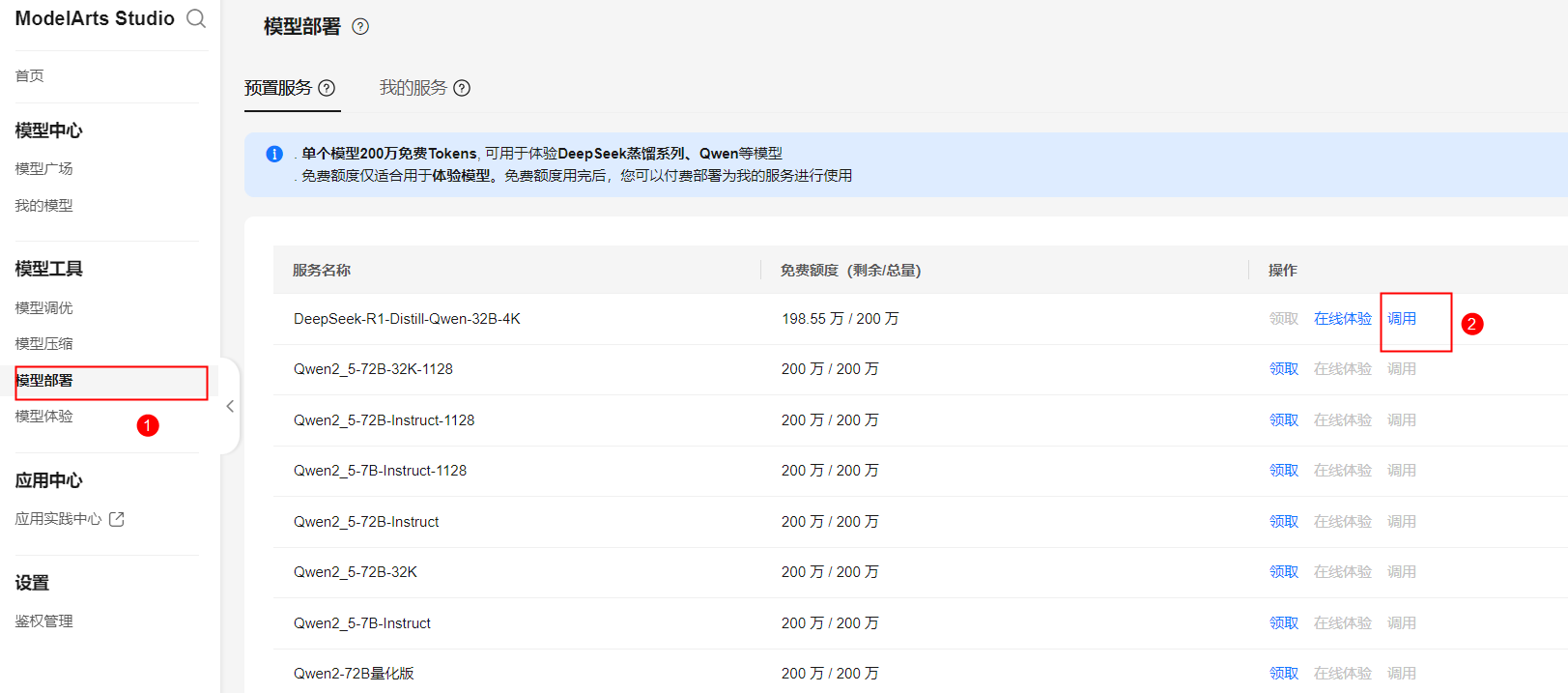The width and height of the screenshot is (1568, 693).
Task: Click 在线体验 for Qwen2_5-72B-Instruct row
Action: coord(1343,521)
